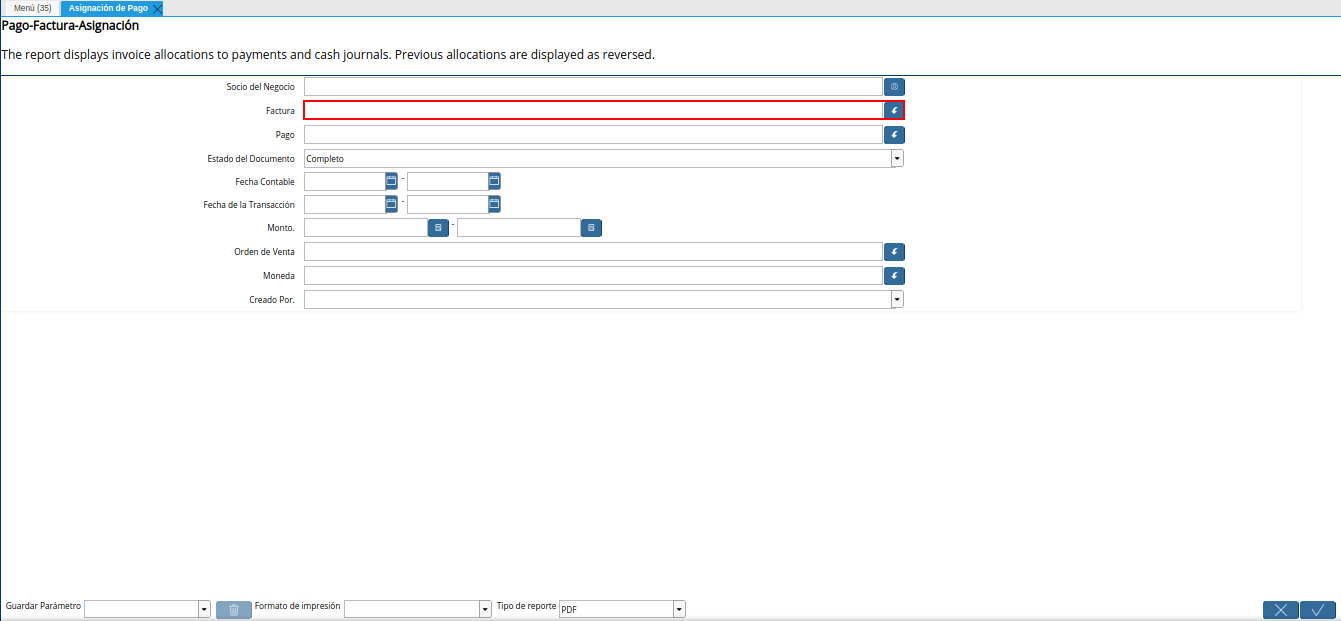
Task: Cancel with the X button at bottom
Action: [x=1281, y=610]
